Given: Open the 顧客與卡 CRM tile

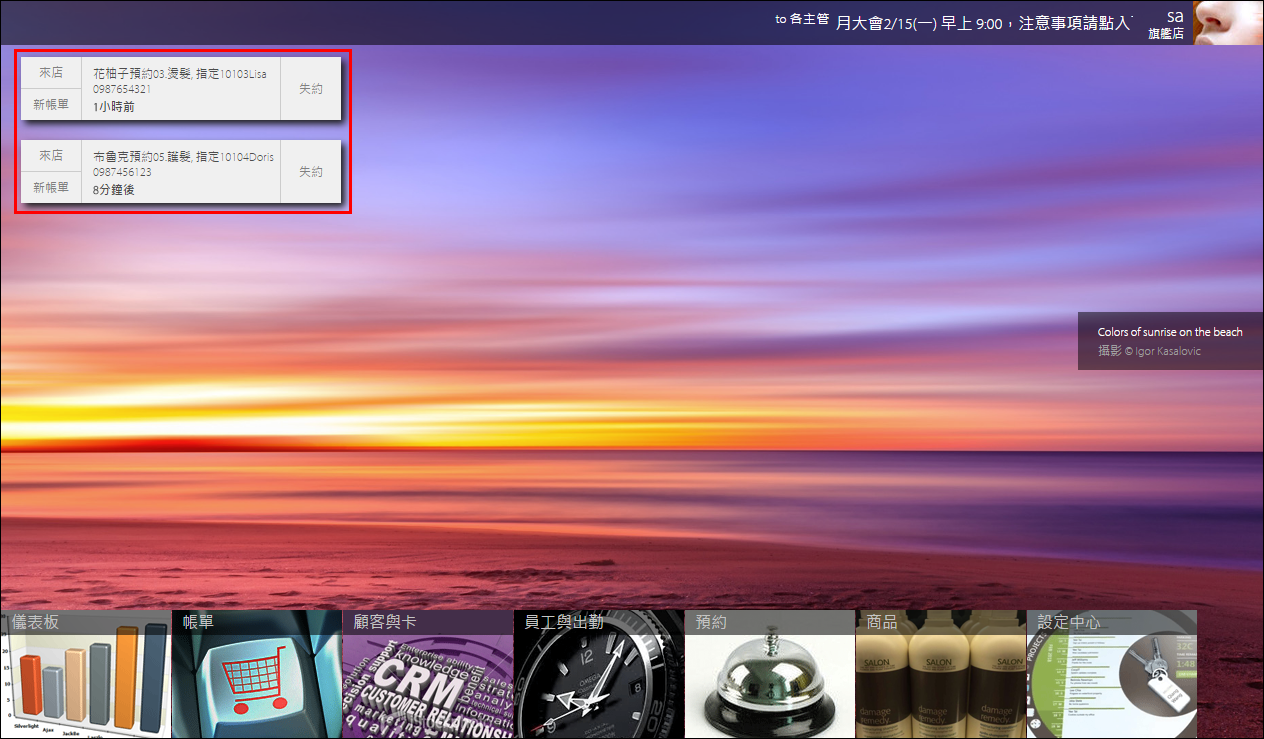Looking at the screenshot, I should (x=427, y=674).
